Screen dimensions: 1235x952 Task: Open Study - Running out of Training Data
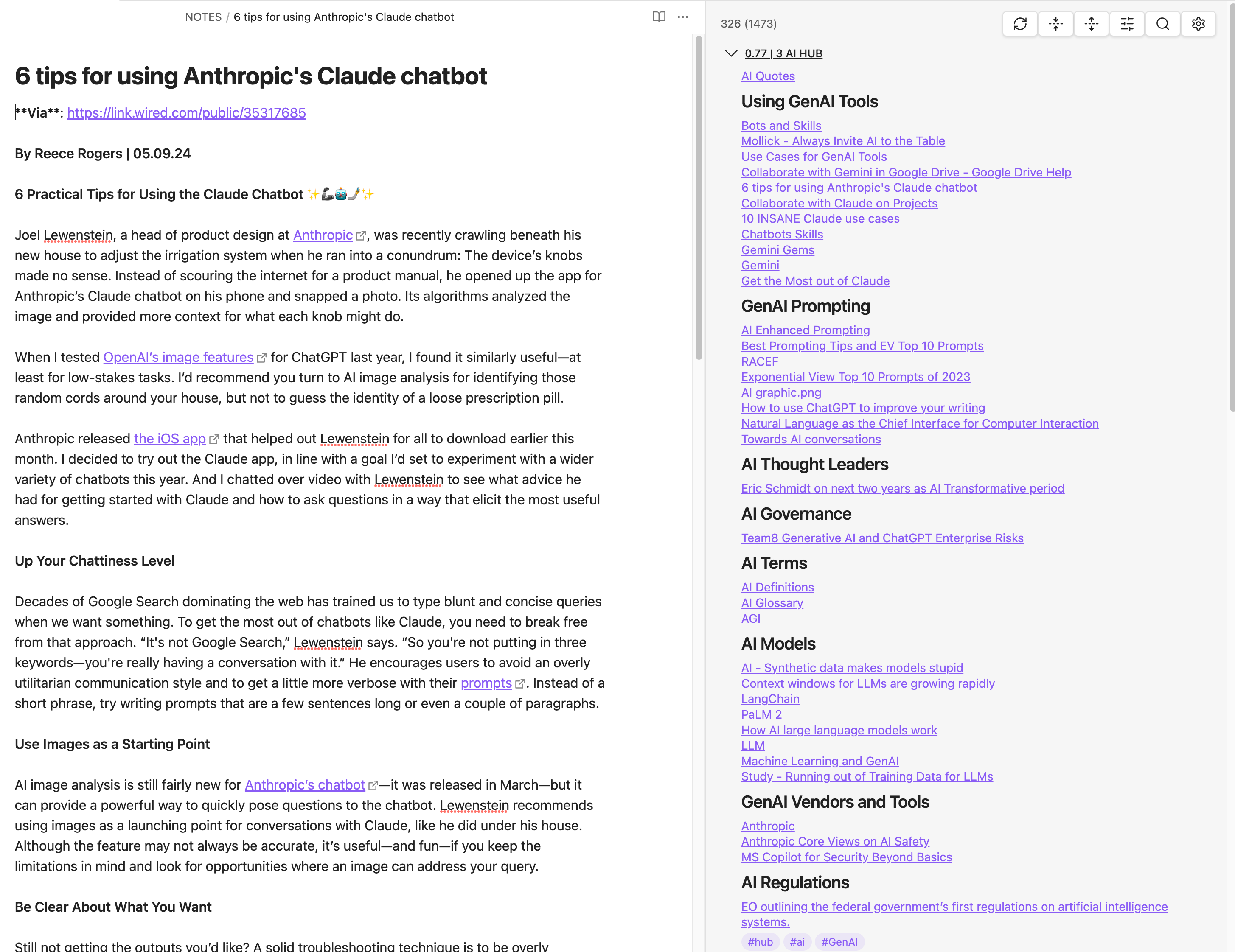point(867,776)
